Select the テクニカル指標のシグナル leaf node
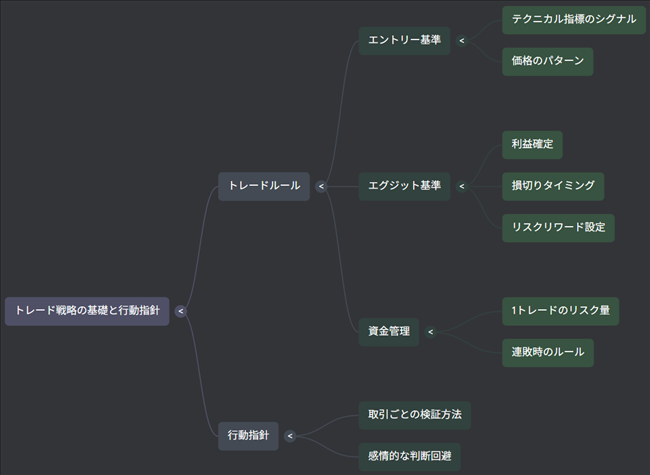 [x=573, y=20]
